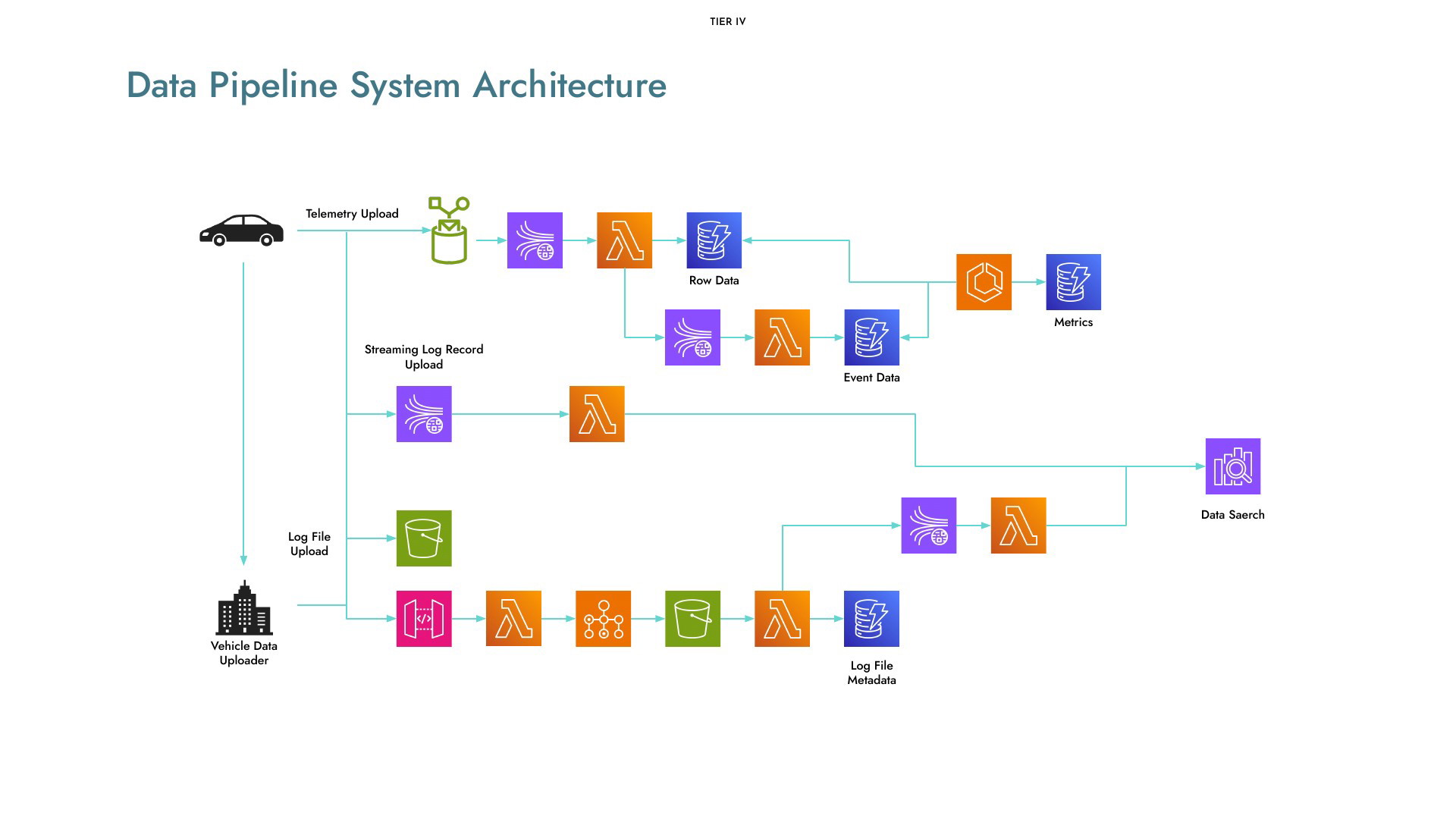Click S3 bucket icon next to Log File Upload
This screenshot has width=1456, height=819.
coord(424,538)
